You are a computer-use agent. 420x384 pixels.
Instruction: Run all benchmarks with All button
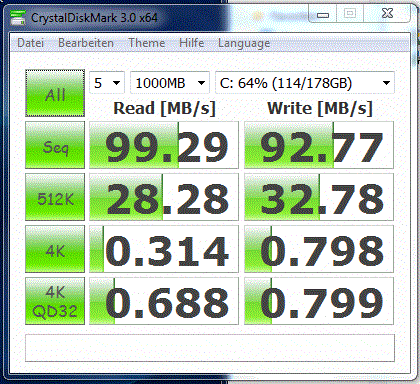(x=55, y=93)
